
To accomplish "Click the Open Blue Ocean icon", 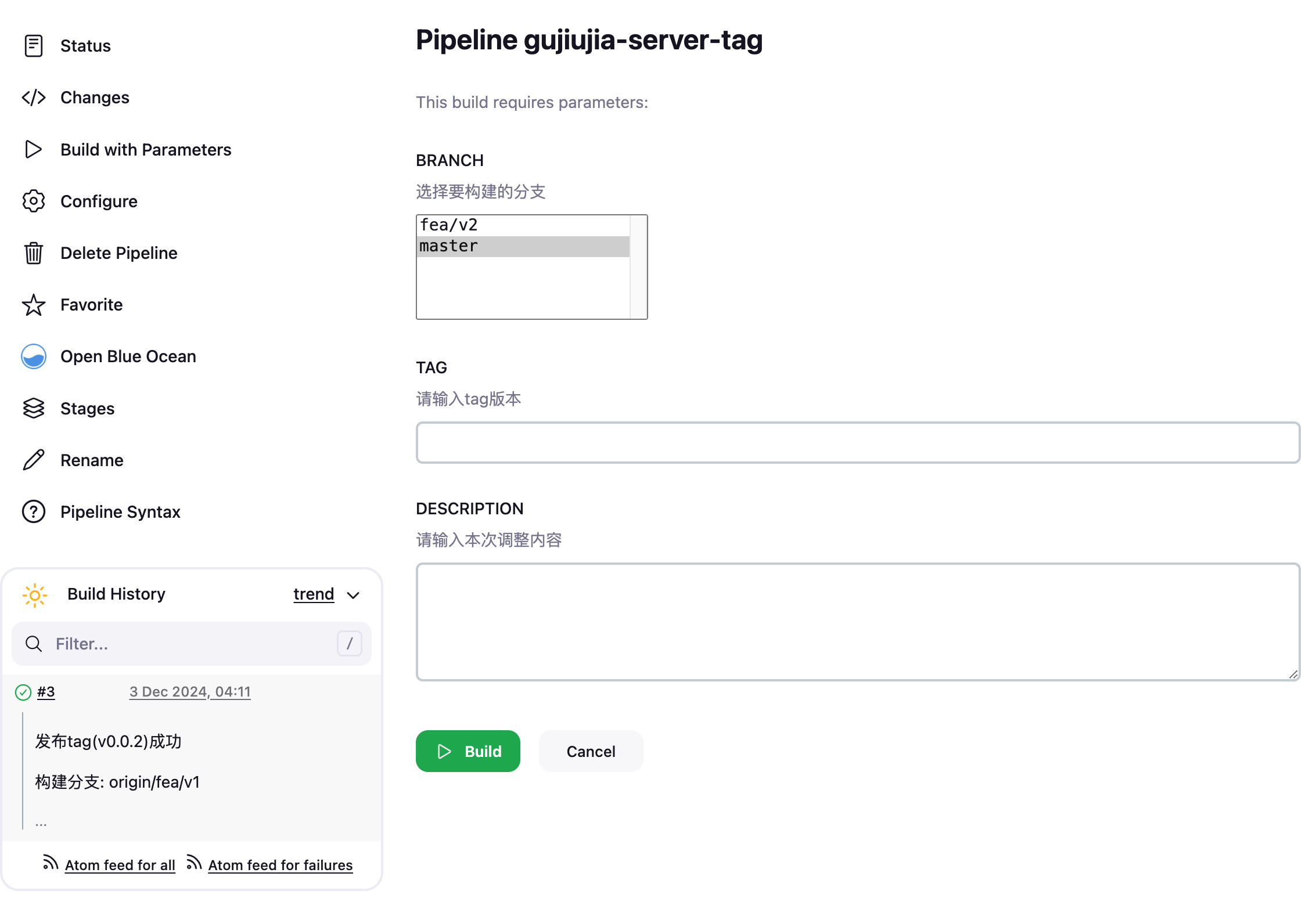I will point(34,356).
